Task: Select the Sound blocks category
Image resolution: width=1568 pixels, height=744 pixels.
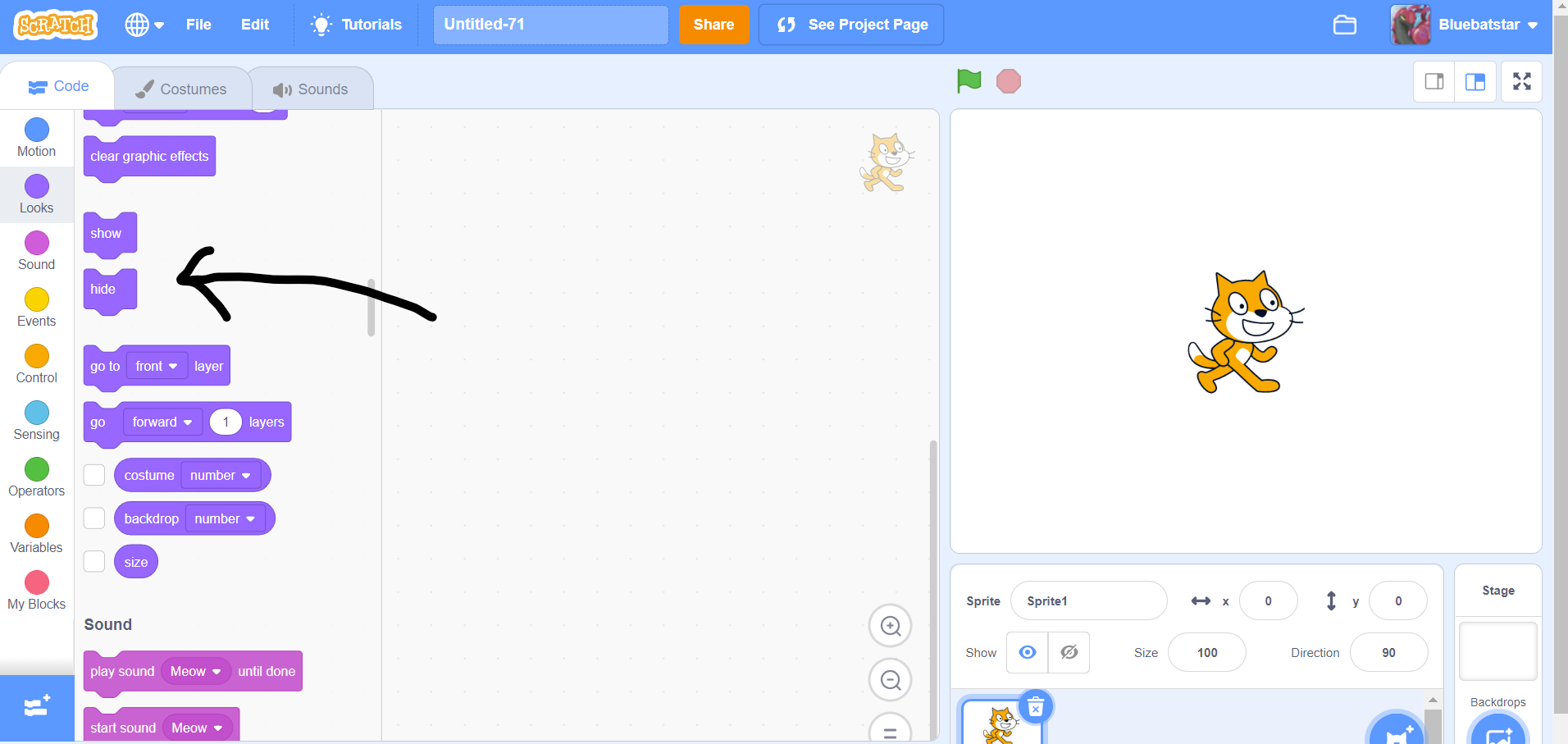Action: tap(36, 250)
